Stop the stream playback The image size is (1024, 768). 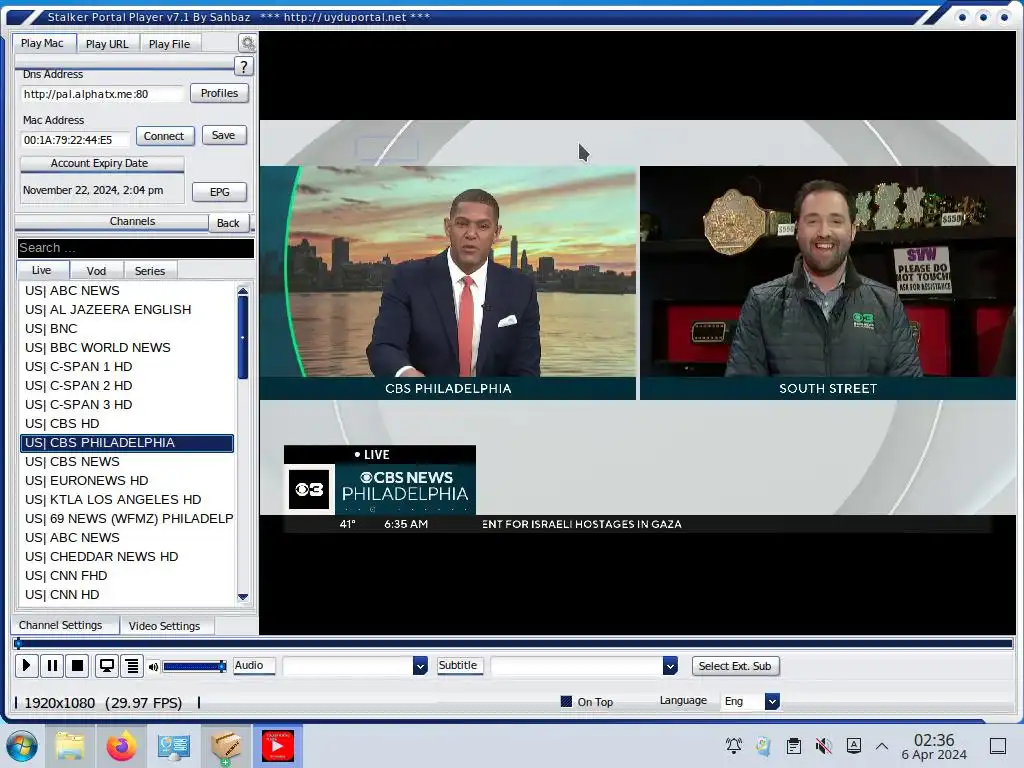[x=77, y=666]
